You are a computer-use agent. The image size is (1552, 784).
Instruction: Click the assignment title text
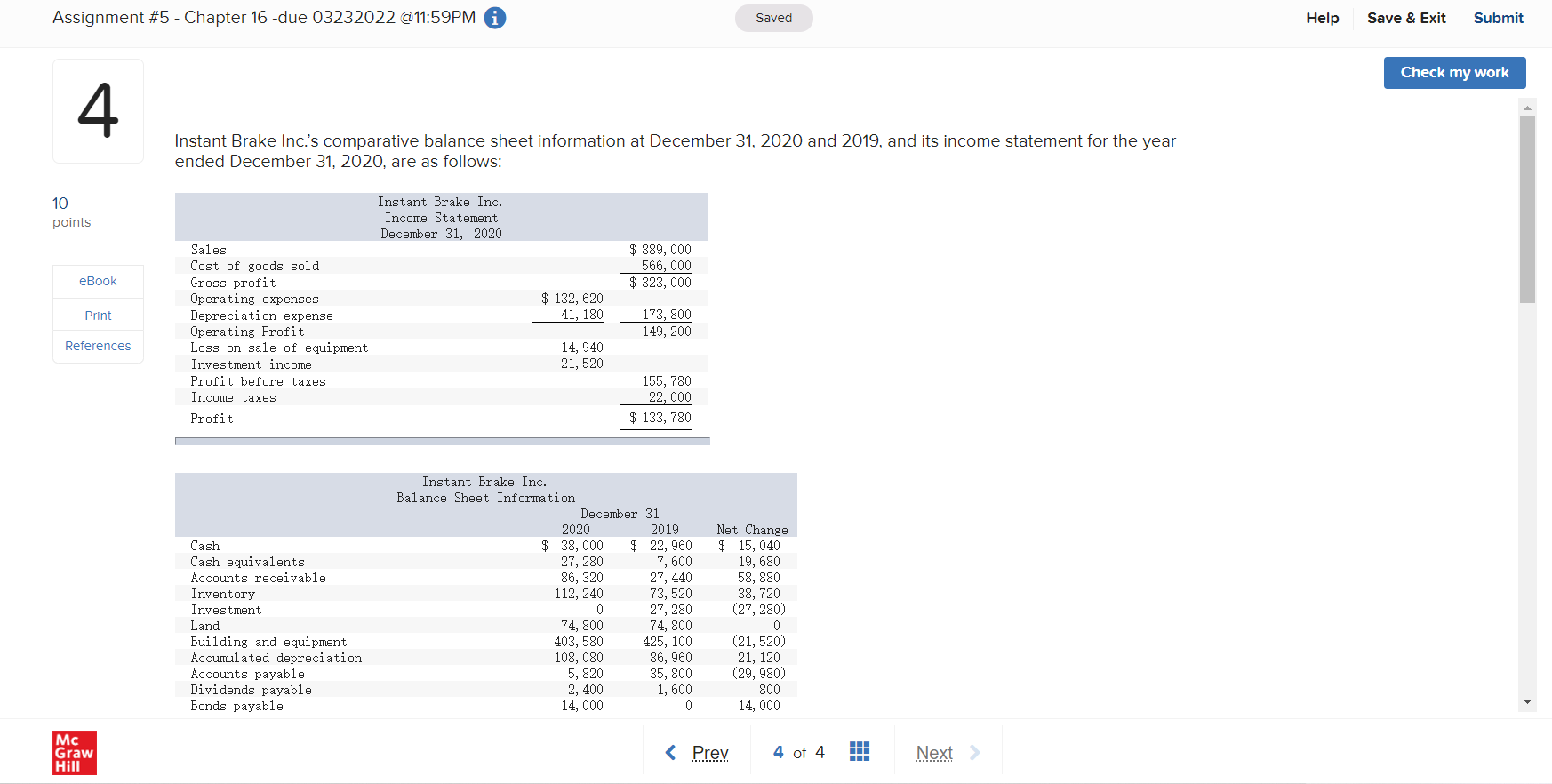tap(264, 18)
